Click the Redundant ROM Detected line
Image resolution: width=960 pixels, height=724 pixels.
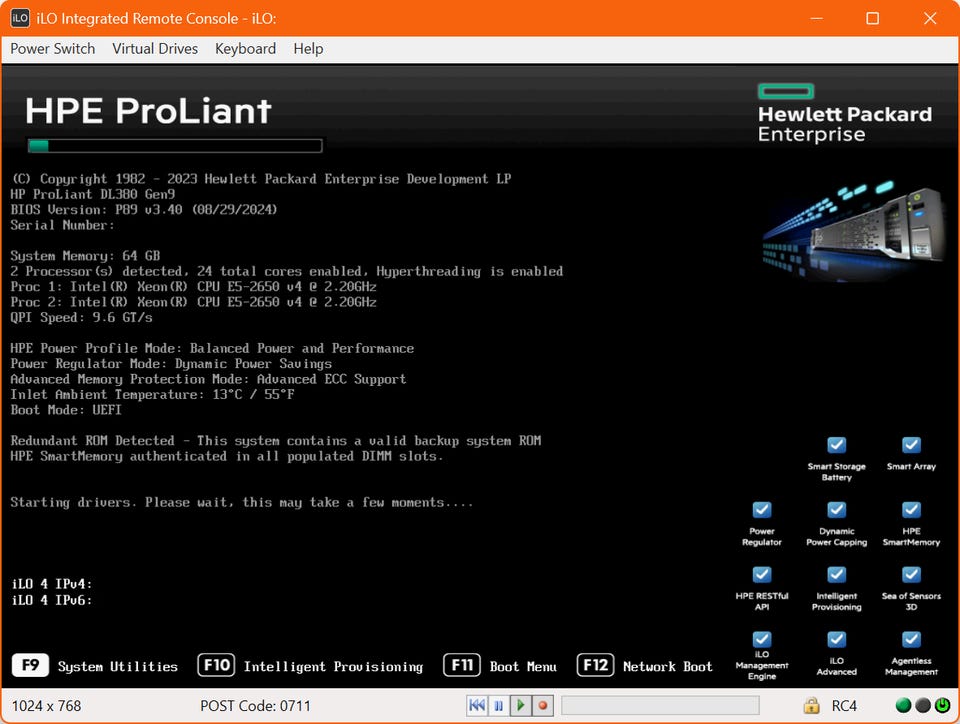pyautogui.click(x=276, y=441)
